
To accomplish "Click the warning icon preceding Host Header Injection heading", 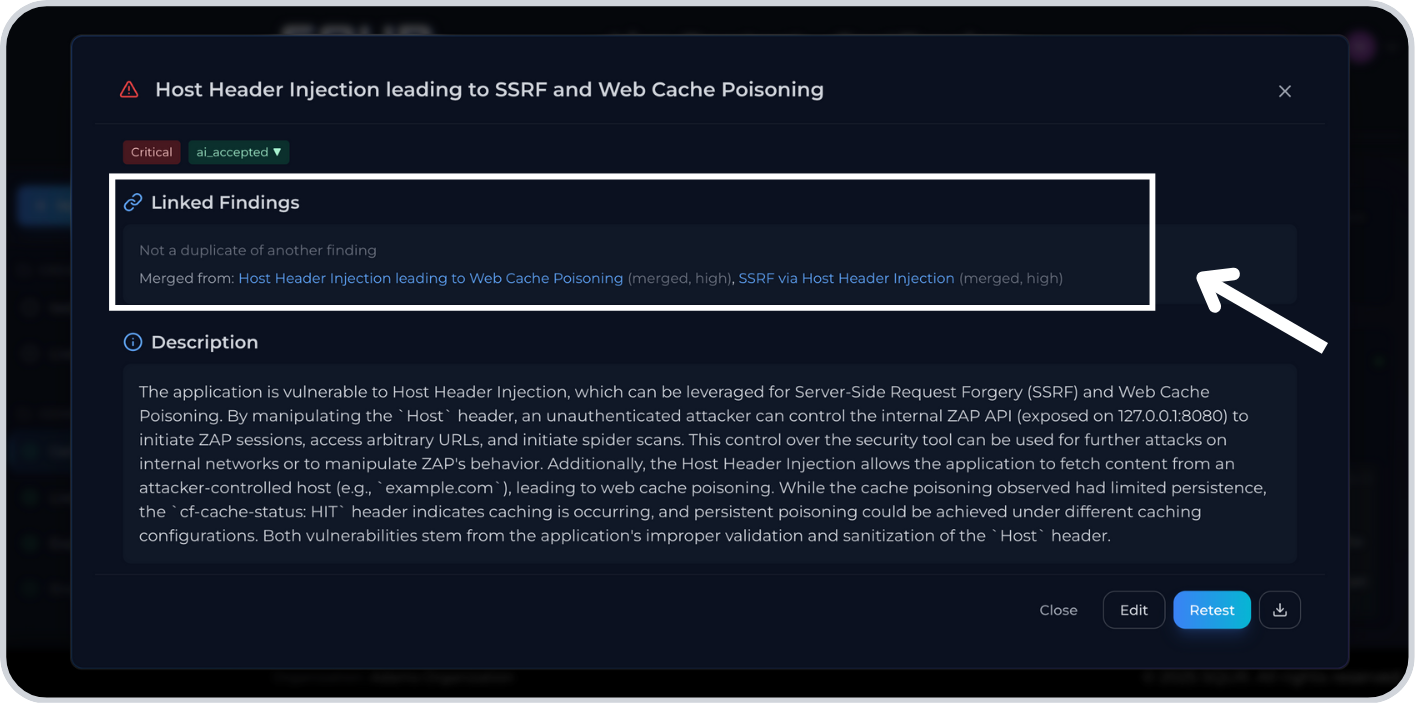I will click(x=128, y=89).
